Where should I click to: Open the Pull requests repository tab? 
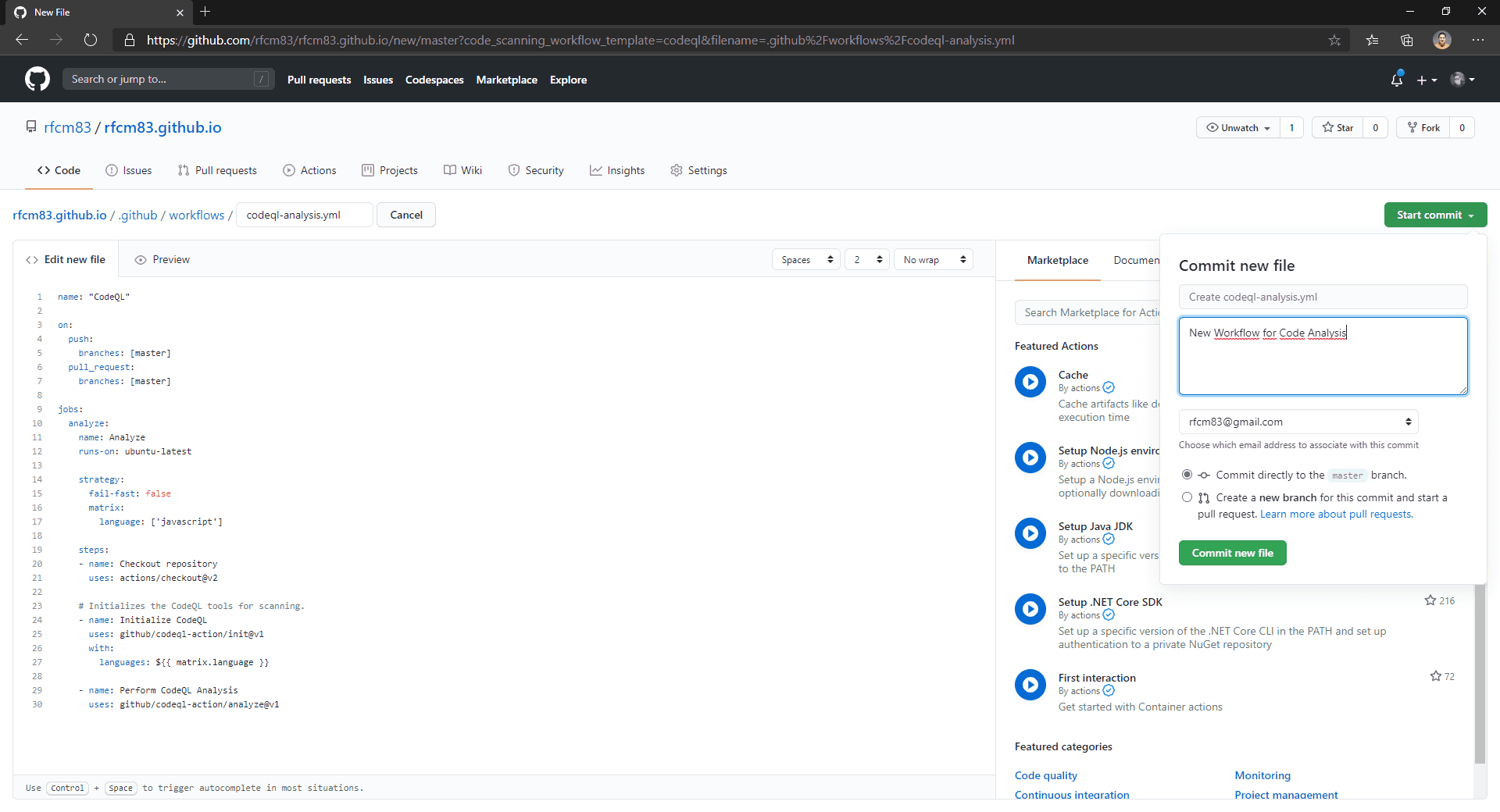217,170
